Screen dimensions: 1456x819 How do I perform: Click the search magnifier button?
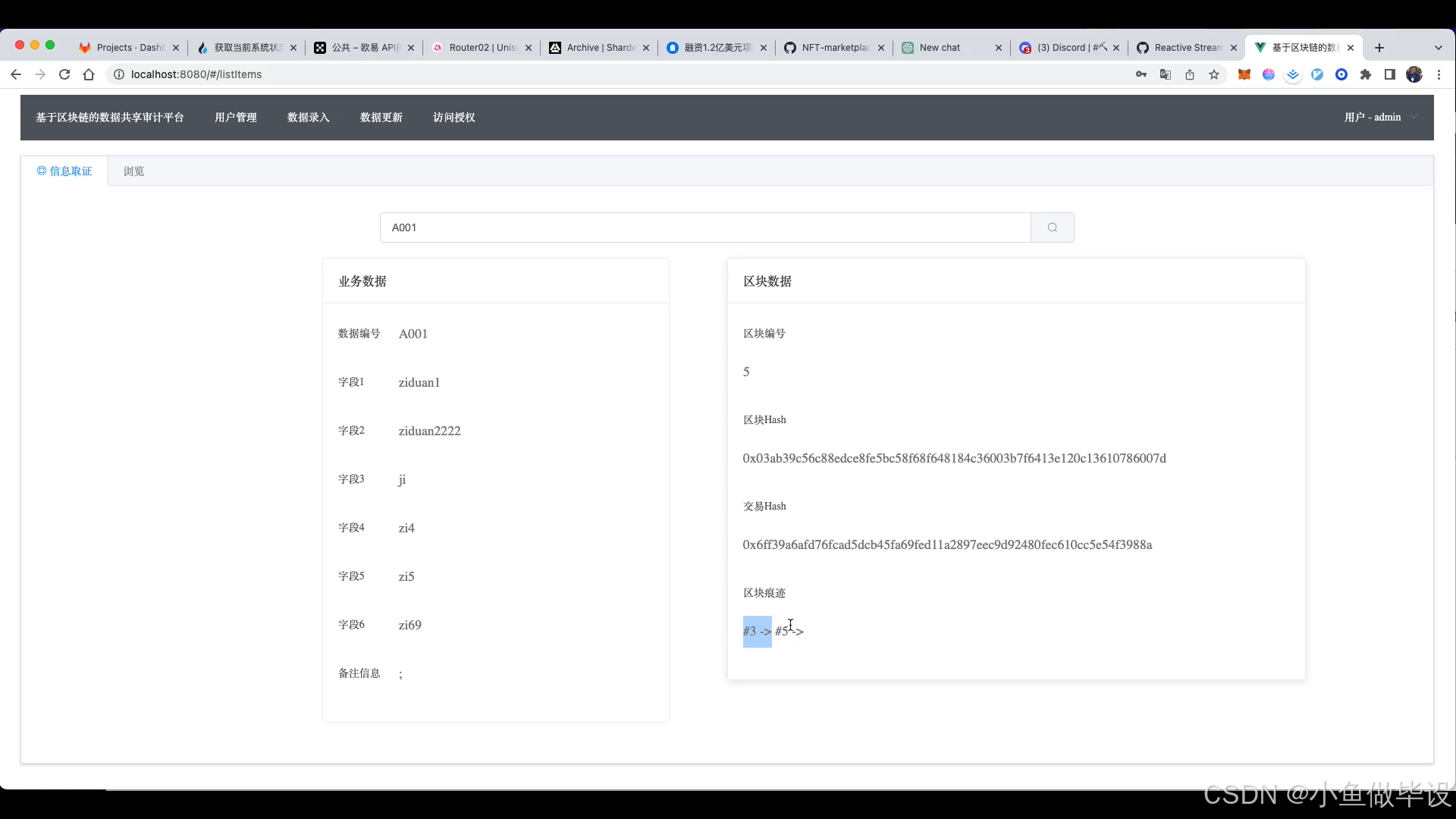(1052, 227)
